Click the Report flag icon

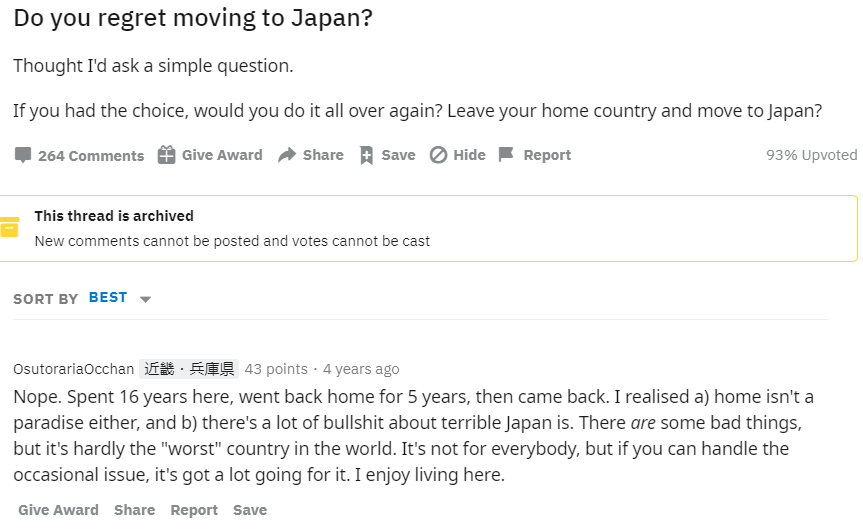pos(506,155)
